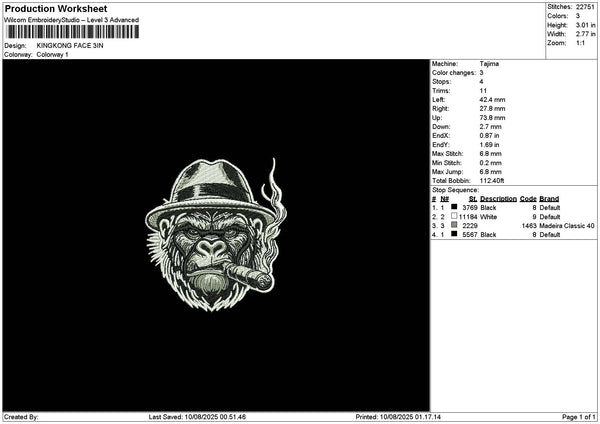Screen dimensions: 600x424
Task: Click code 1463 in stop sequence
Action: 529,226
